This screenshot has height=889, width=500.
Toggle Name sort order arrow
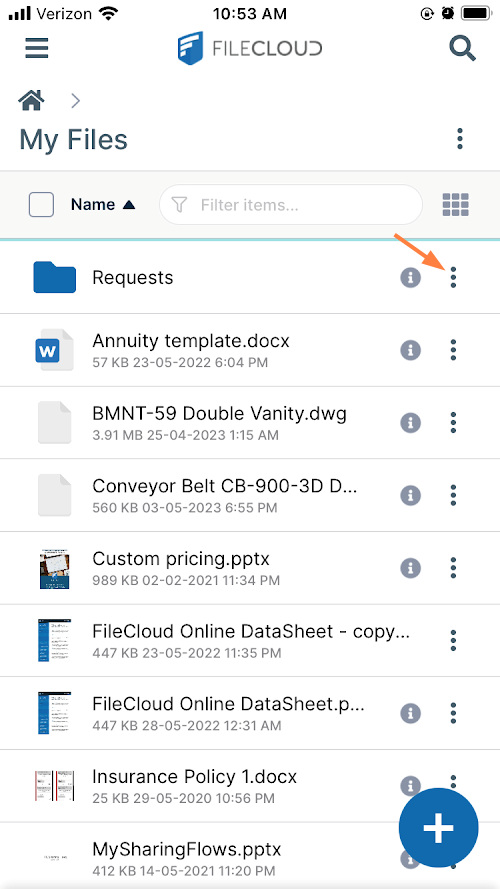pos(129,205)
